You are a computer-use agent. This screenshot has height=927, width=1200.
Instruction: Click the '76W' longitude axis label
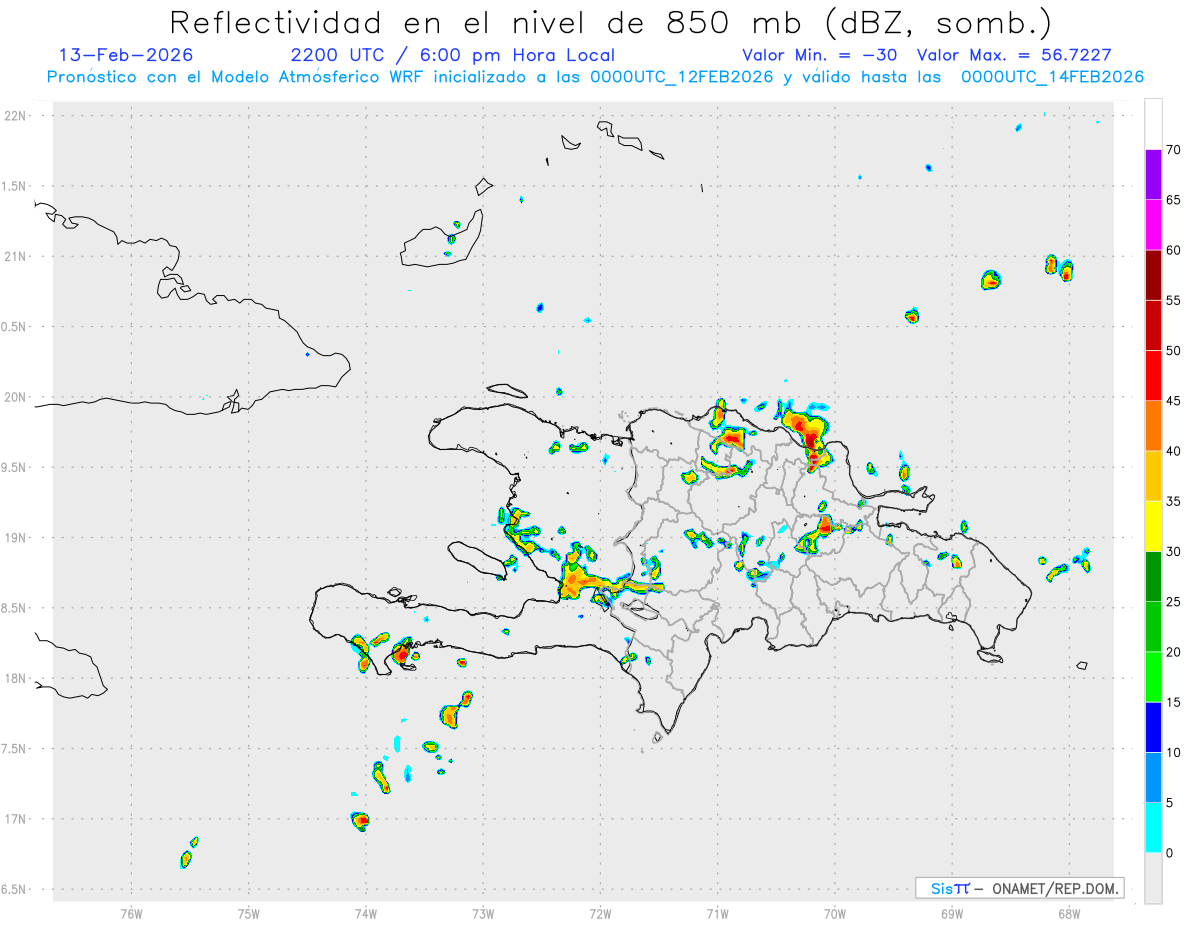[131, 913]
